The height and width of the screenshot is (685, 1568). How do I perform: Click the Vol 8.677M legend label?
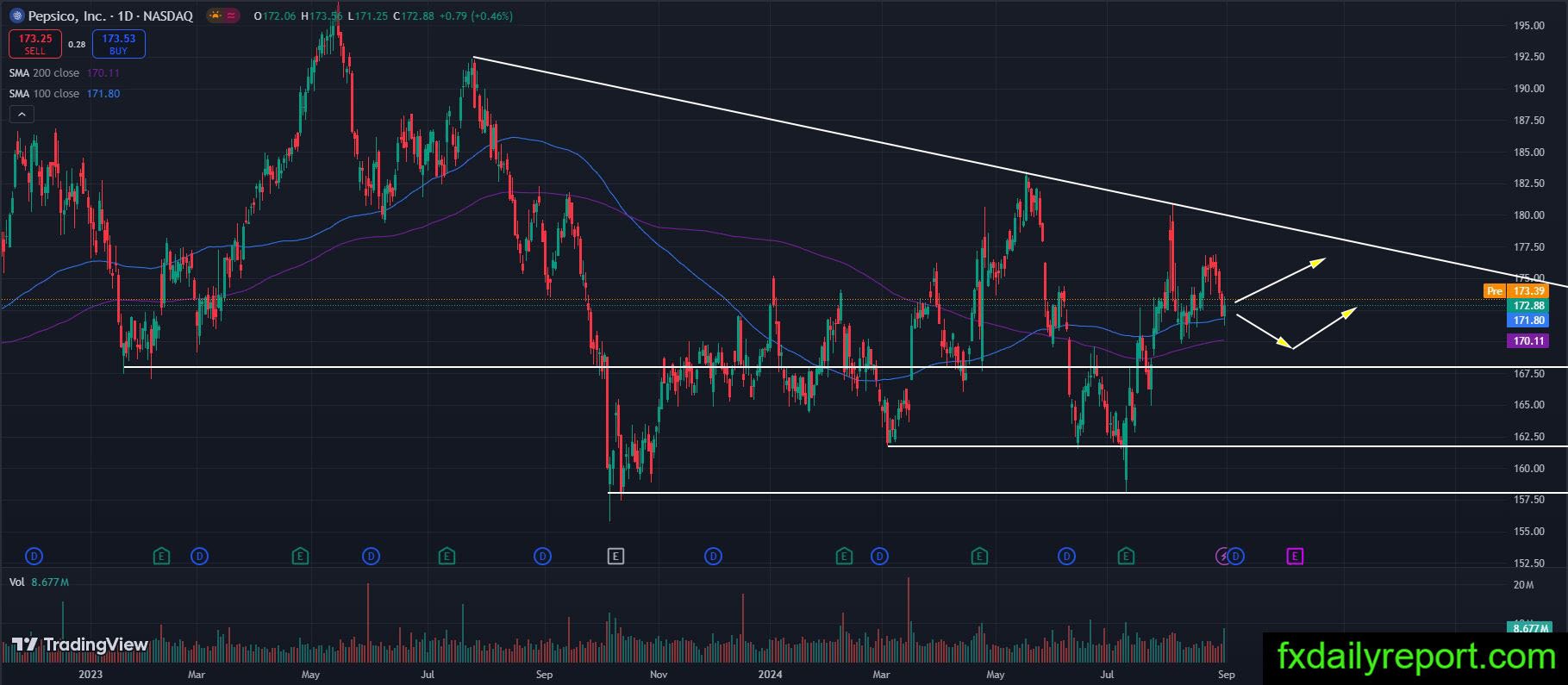(39, 582)
